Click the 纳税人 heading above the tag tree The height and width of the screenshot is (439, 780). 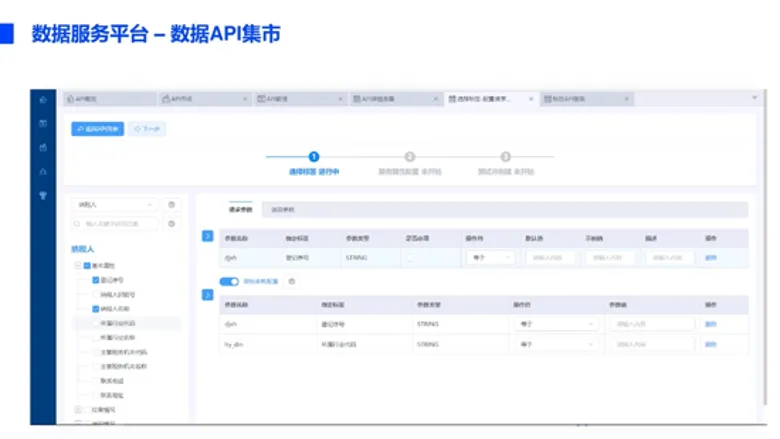[83, 249]
